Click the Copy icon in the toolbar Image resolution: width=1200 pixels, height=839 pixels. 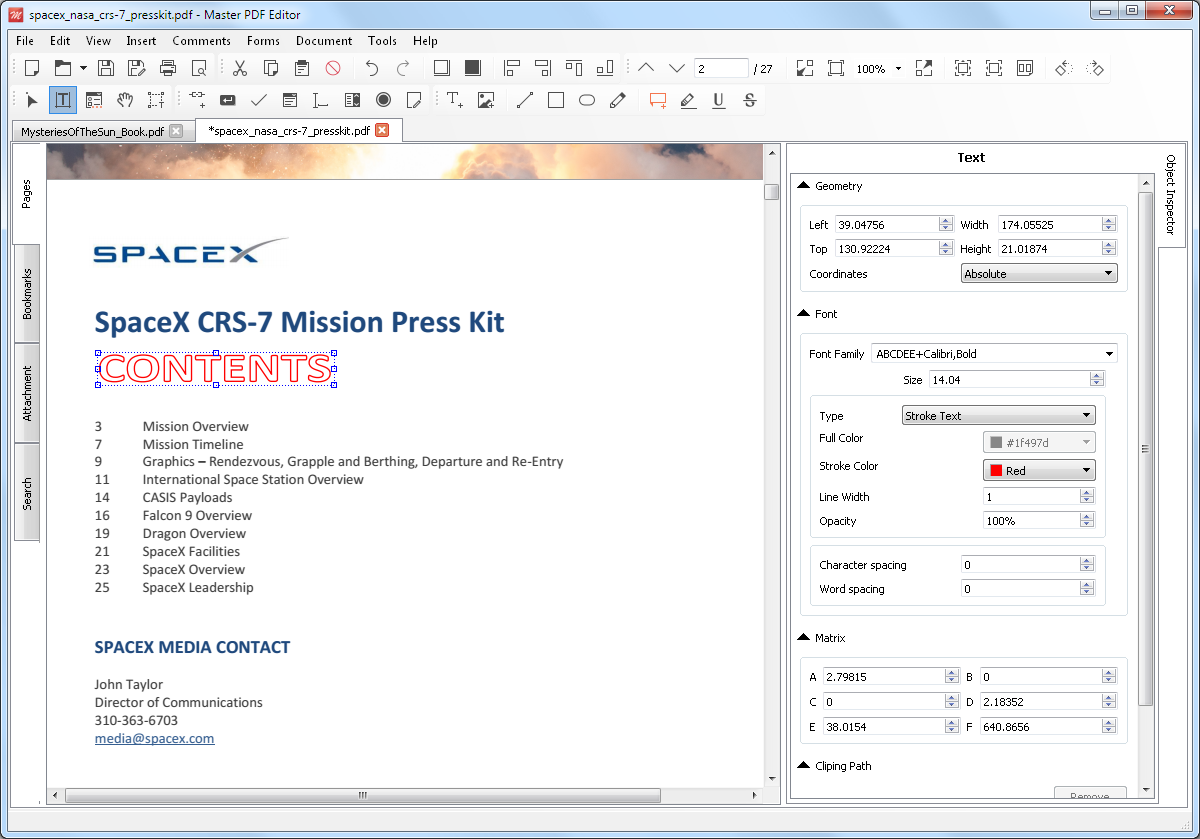click(x=271, y=68)
